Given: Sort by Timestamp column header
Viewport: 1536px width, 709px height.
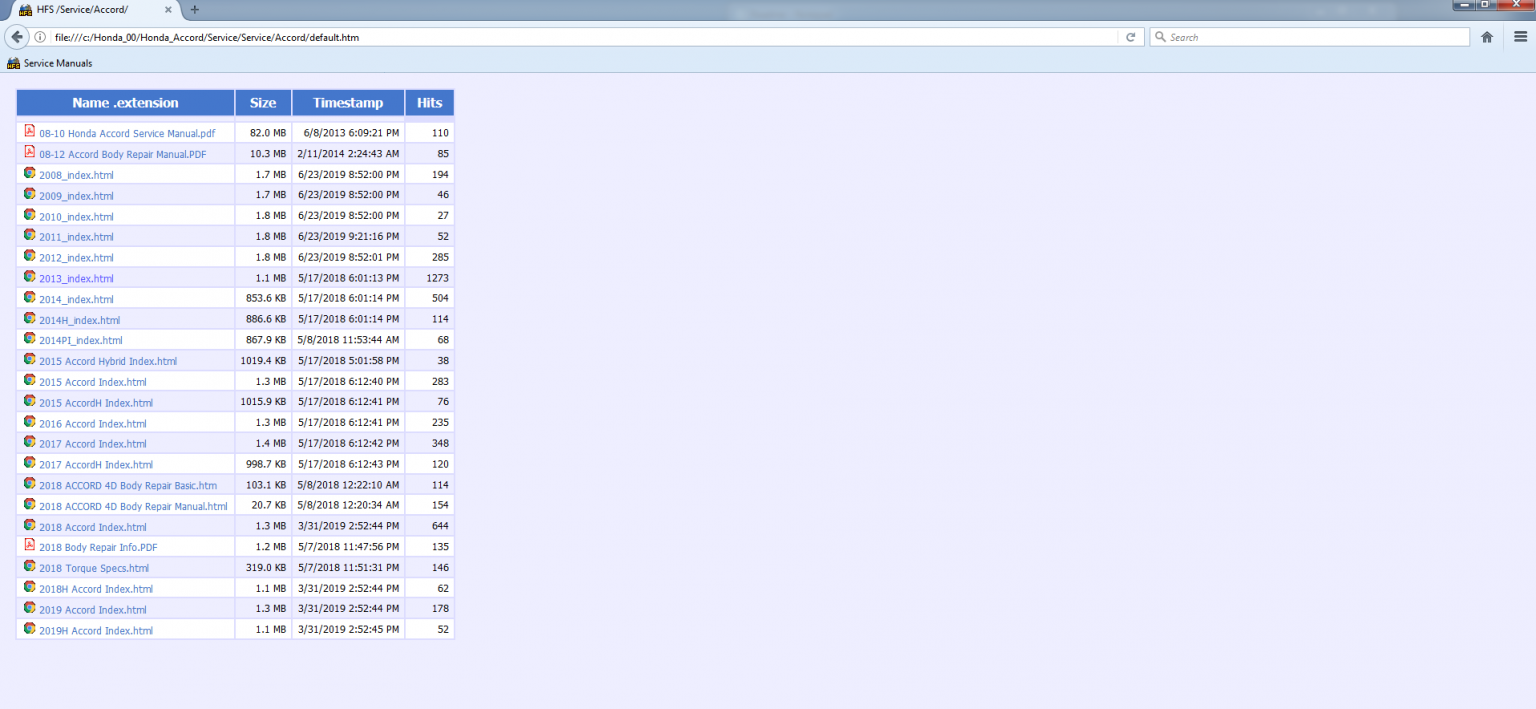Looking at the screenshot, I should click(348, 103).
